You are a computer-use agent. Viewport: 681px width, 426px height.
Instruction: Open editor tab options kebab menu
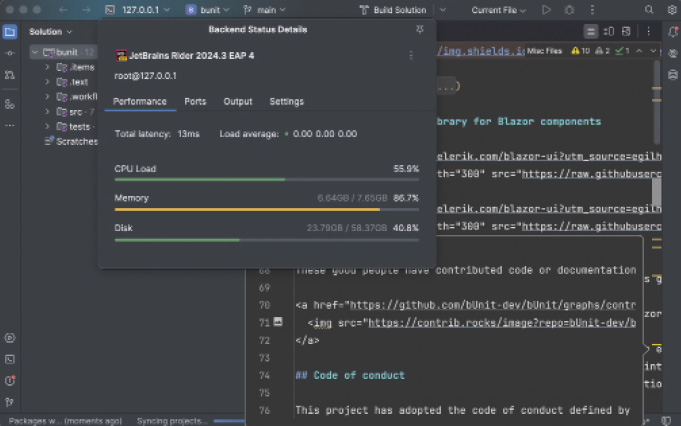pos(648,31)
